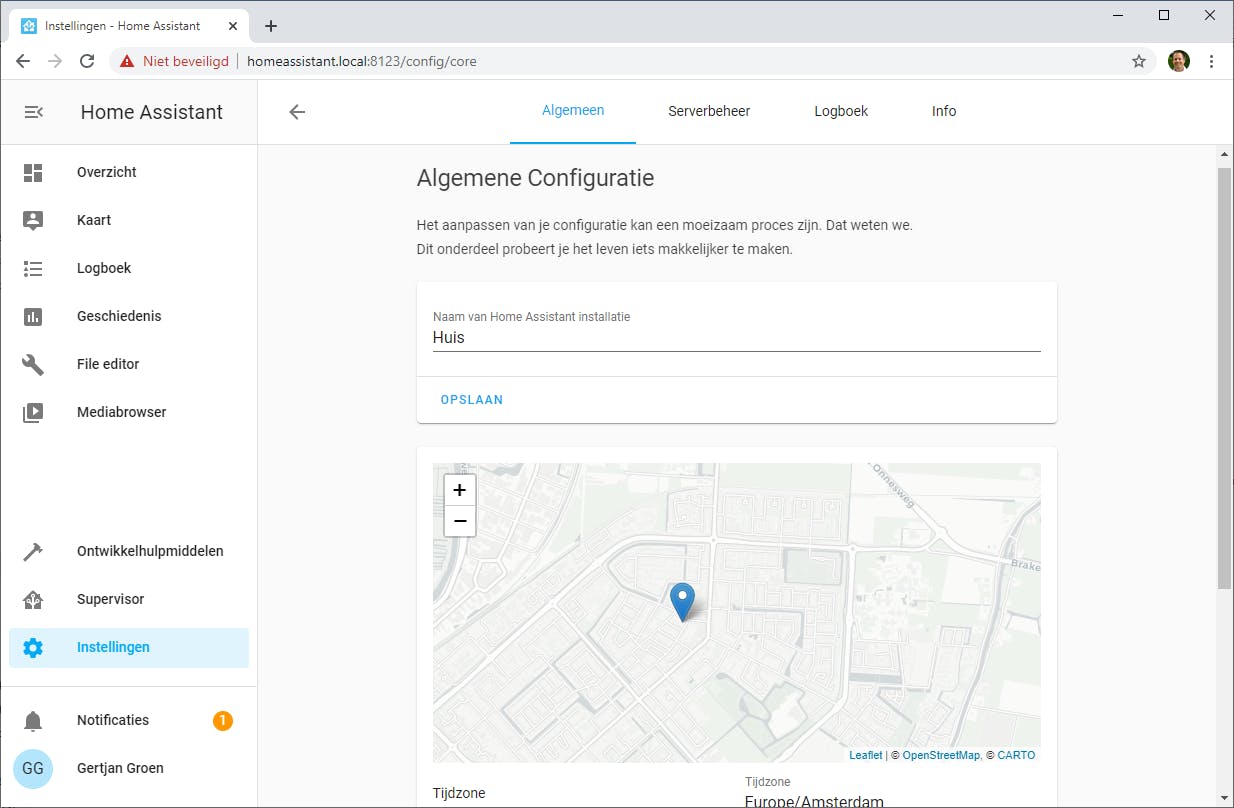Click the OPSLAAN button
This screenshot has height=808, width=1234.
pyautogui.click(x=472, y=400)
